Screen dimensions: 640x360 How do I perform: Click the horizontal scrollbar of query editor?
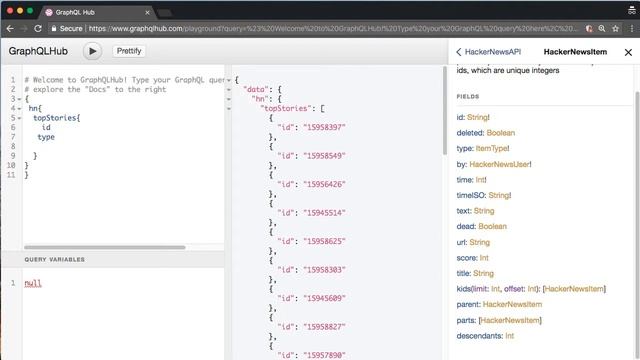pos(104,247)
